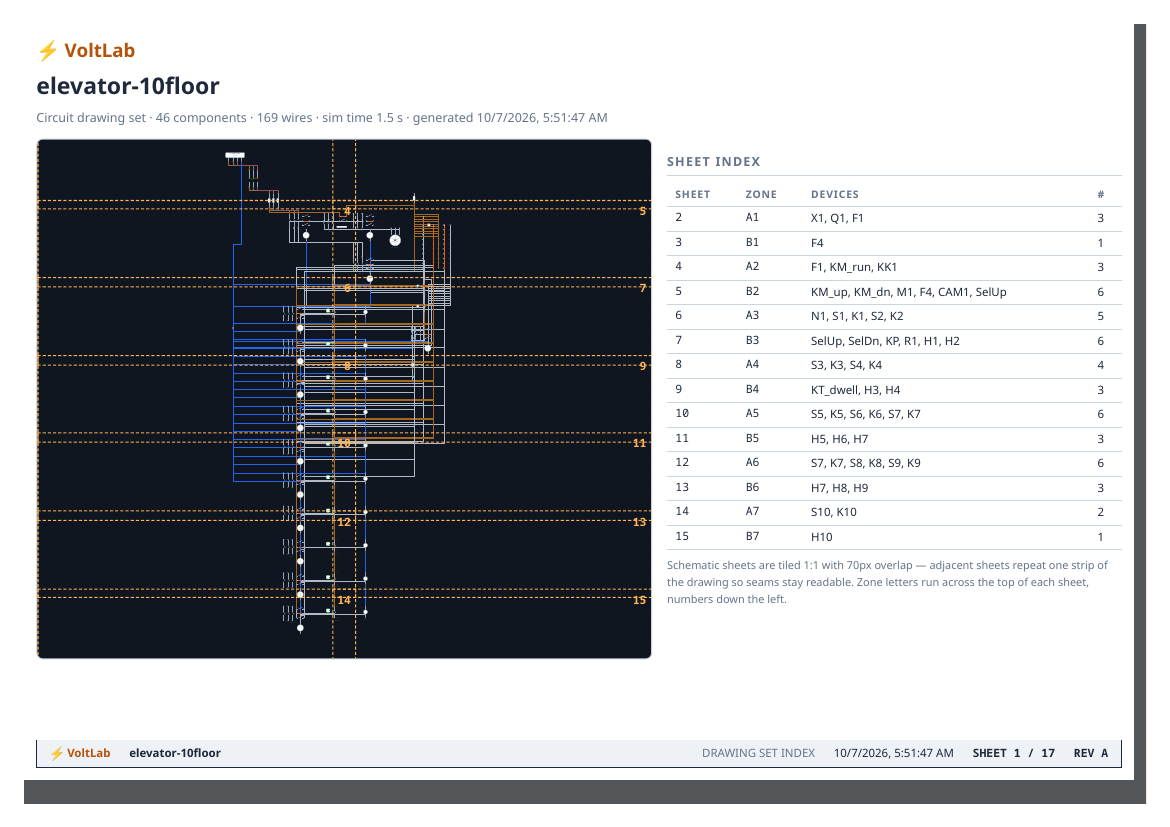Select the 'S5, K5, S6, K6, S7, K7' cell
Screen dimensions: 1170x827
click(x=866, y=414)
